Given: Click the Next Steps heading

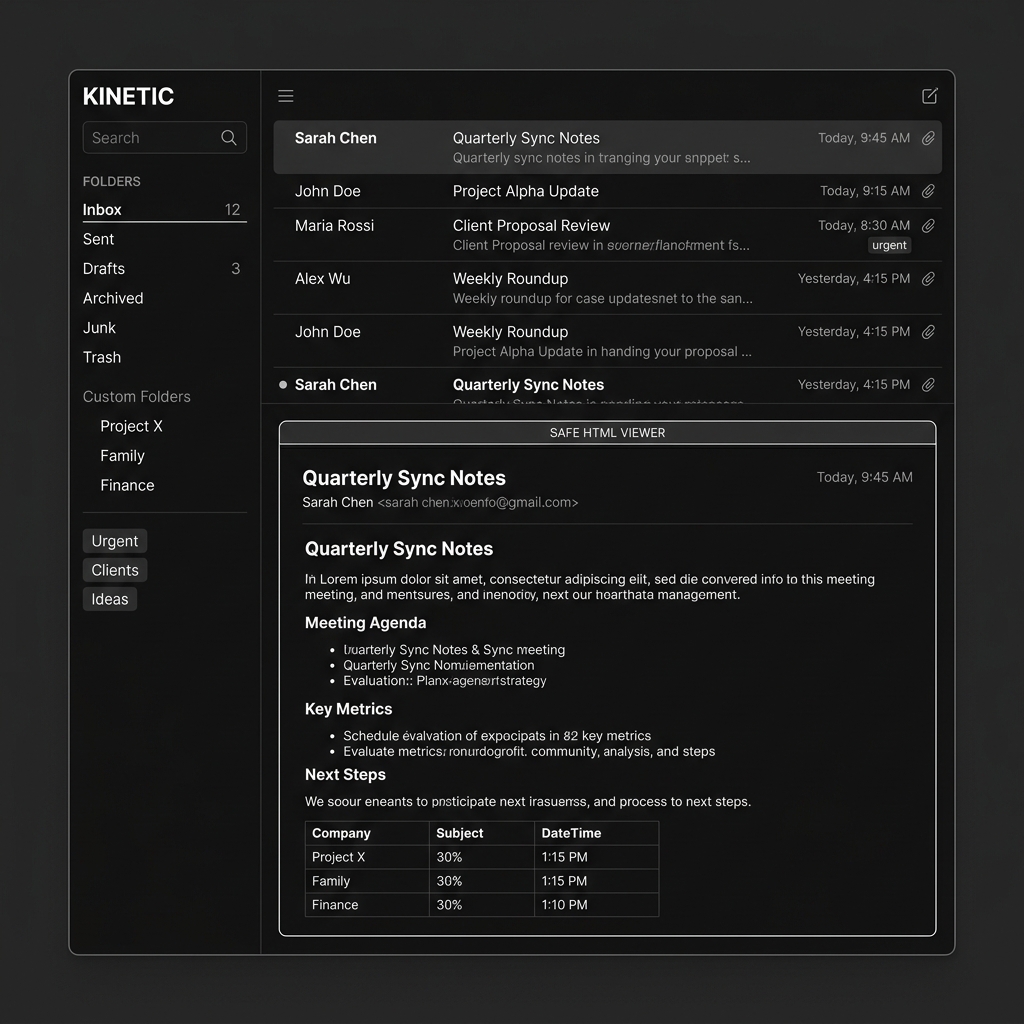Looking at the screenshot, I should coord(345,775).
